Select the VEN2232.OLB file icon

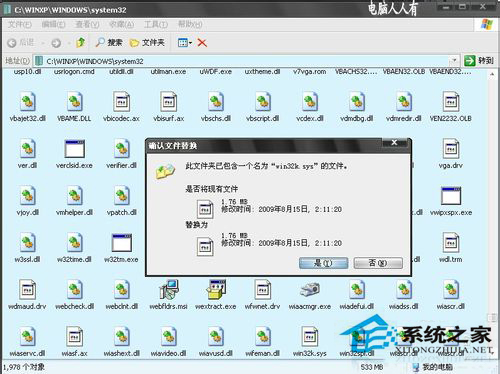(451, 101)
